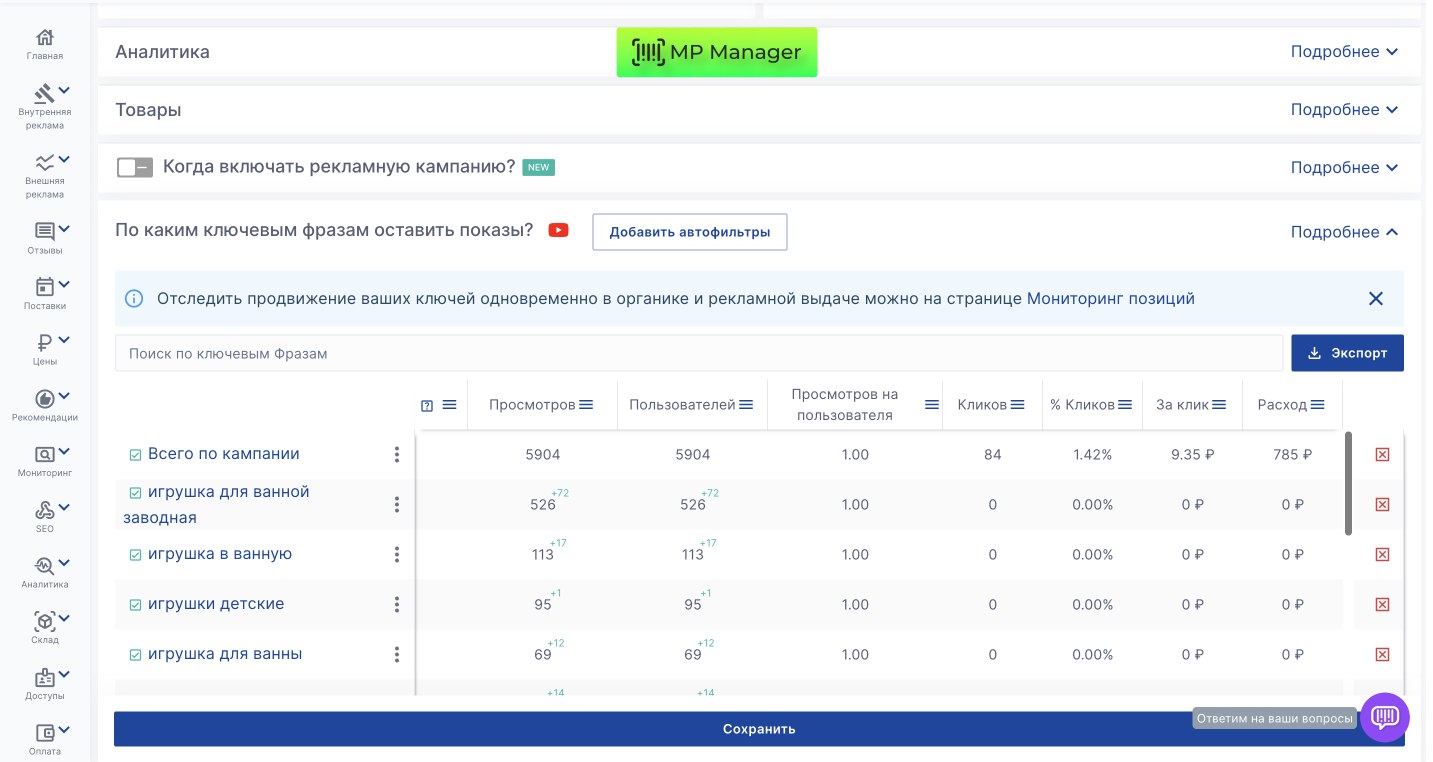Click the Цены ruble sidebar icon
The width and height of the screenshot is (1433, 762).
click(x=45, y=343)
